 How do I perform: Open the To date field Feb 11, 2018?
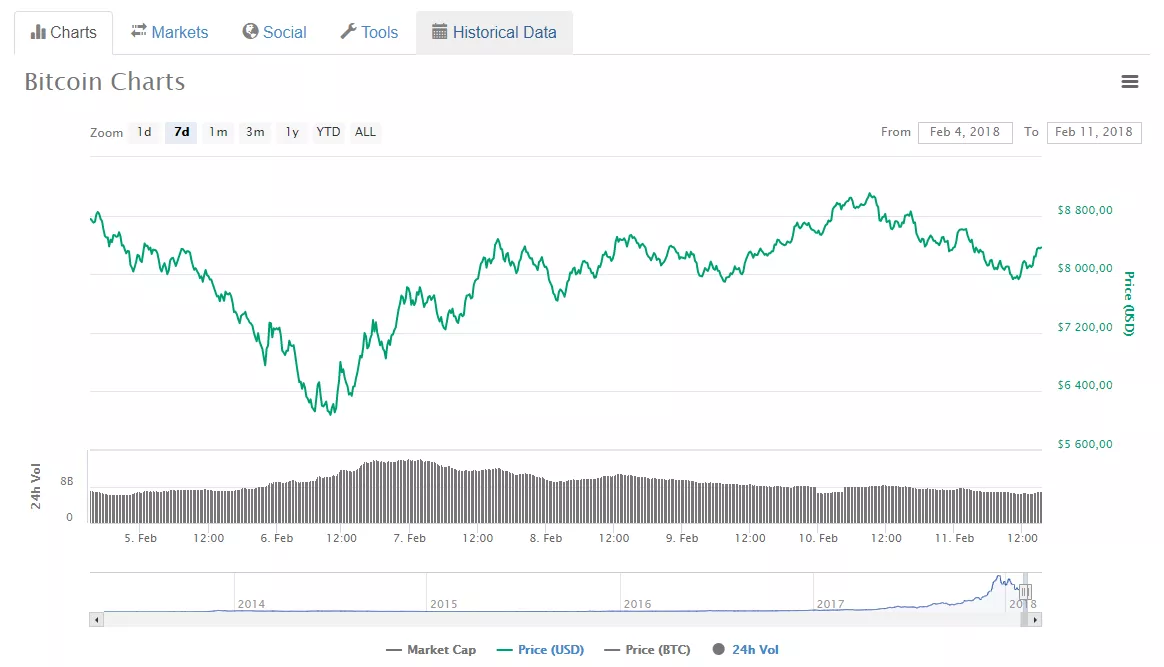(x=1093, y=132)
